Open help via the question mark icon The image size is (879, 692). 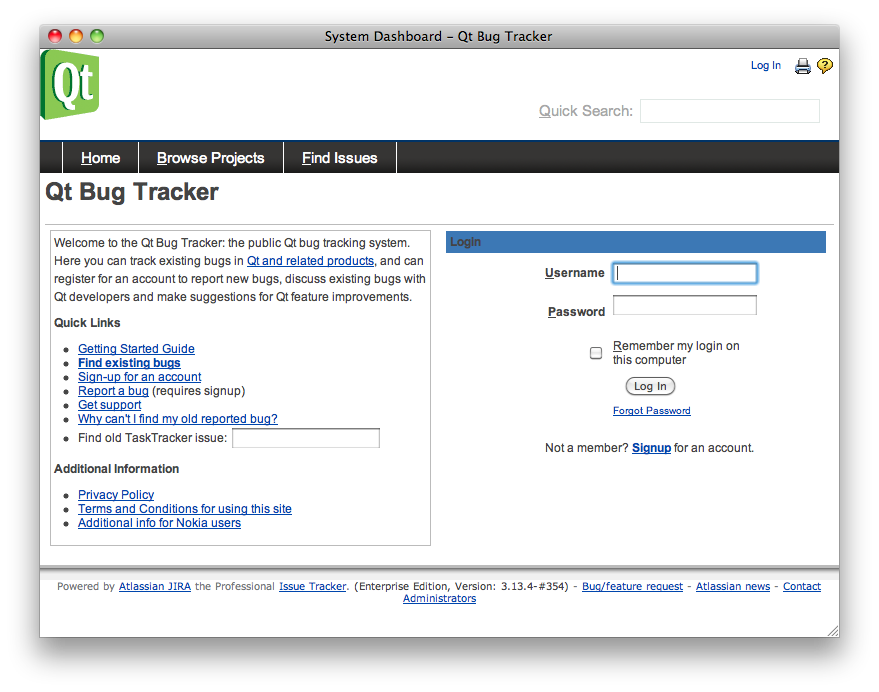point(824,66)
